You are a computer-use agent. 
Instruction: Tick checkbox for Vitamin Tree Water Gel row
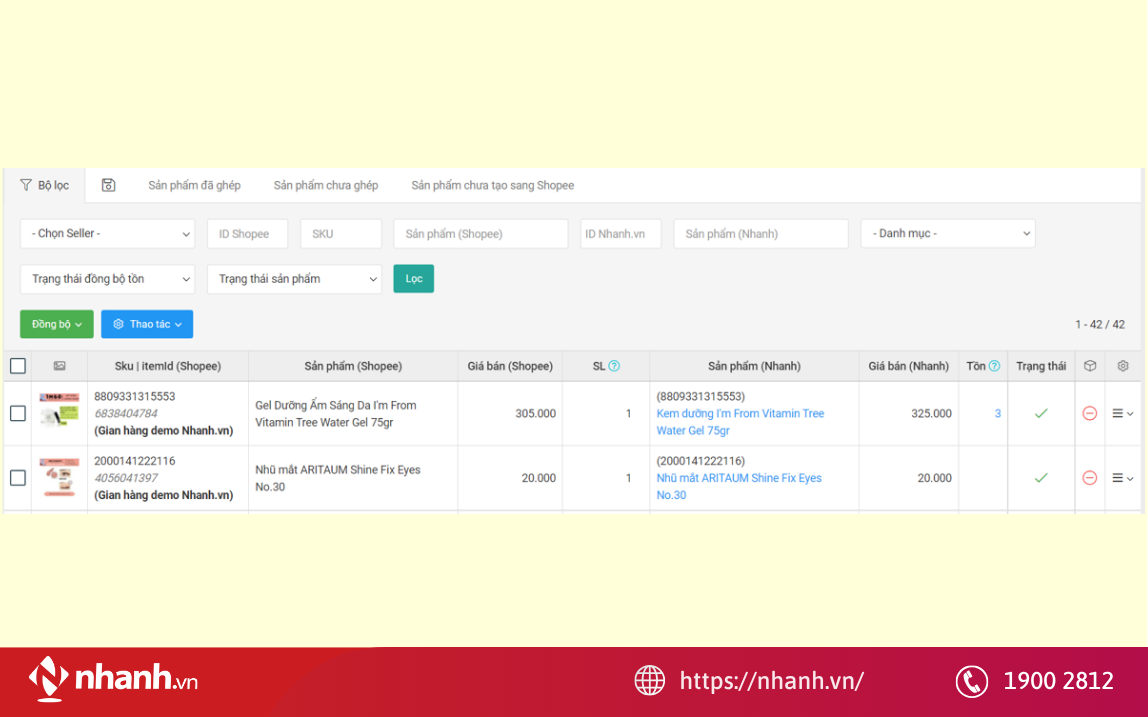tap(18, 414)
